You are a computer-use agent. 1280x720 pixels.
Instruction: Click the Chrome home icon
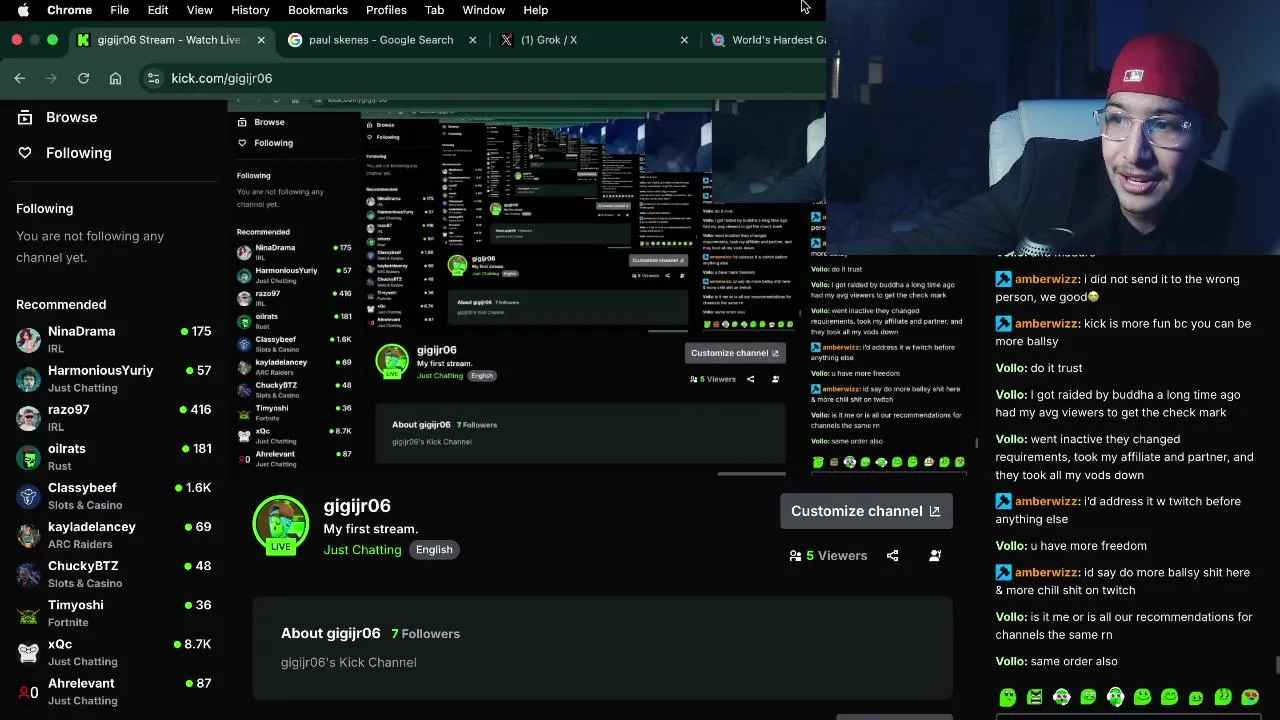tap(115, 78)
